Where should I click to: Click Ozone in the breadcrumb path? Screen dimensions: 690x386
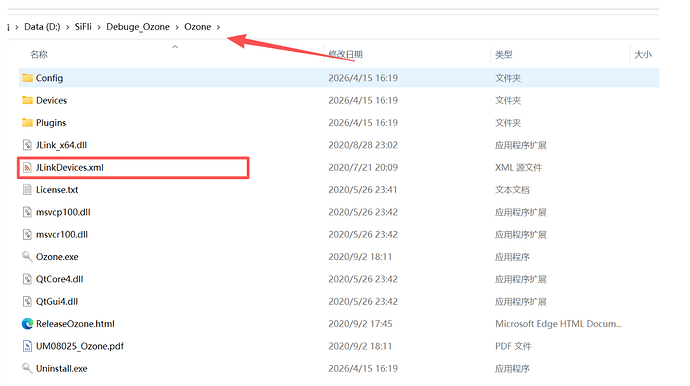pos(198,27)
